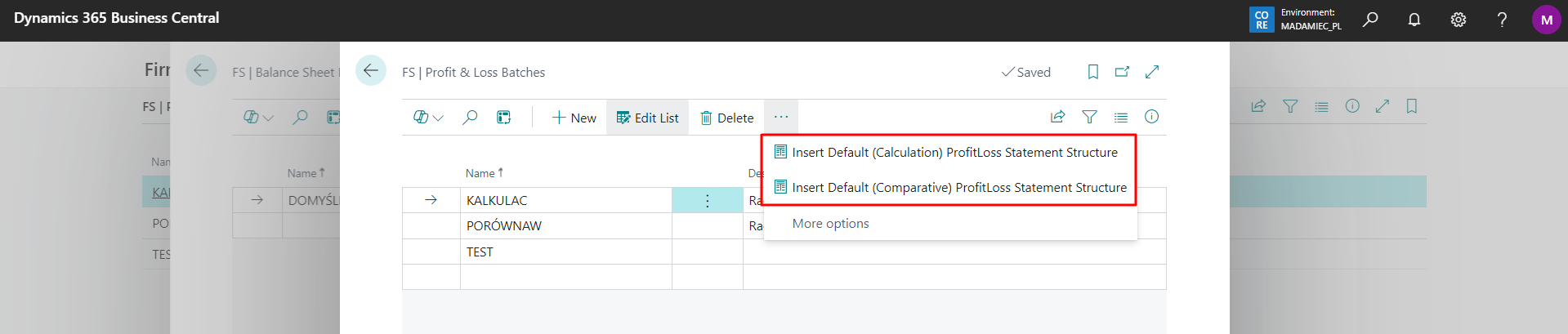Open the row options for KALKULAC
The width and height of the screenshot is (1568, 334).
708,201
